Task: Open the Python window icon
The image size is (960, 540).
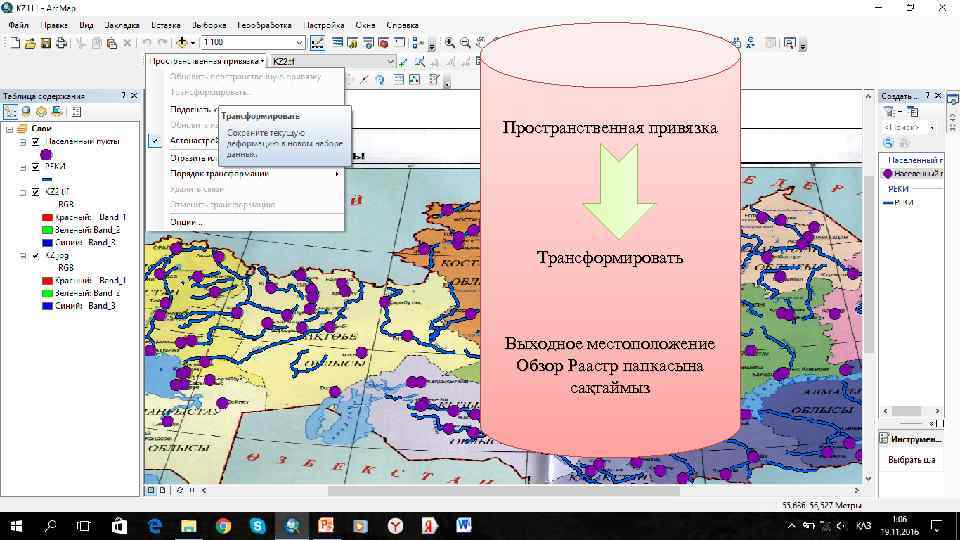Action: (x=399, y=43)
